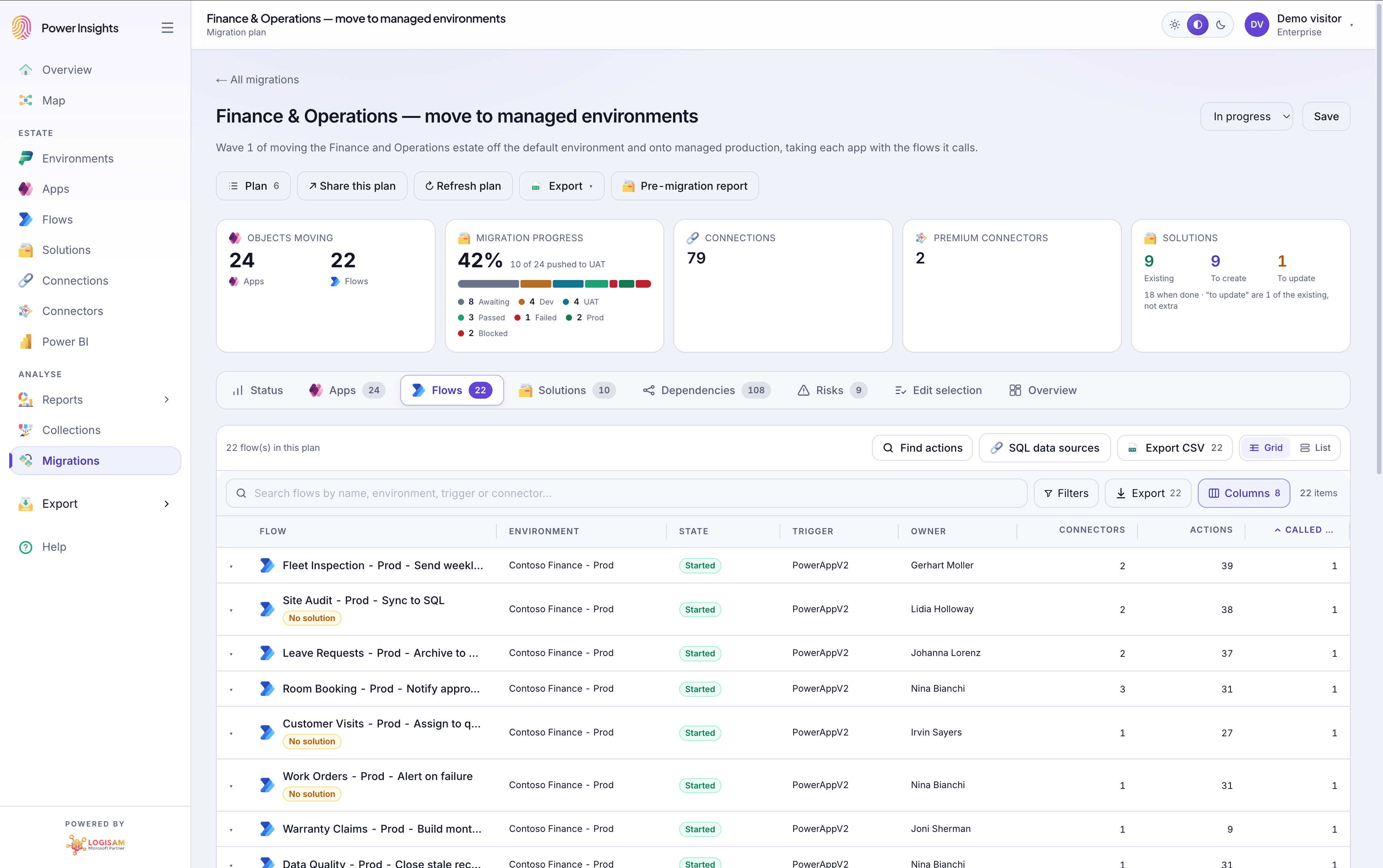The height and width of the screenshot is (868, 1383).
Task: Click the flow icon for Fleet Inspection row
Action: (x=267, y=565)
